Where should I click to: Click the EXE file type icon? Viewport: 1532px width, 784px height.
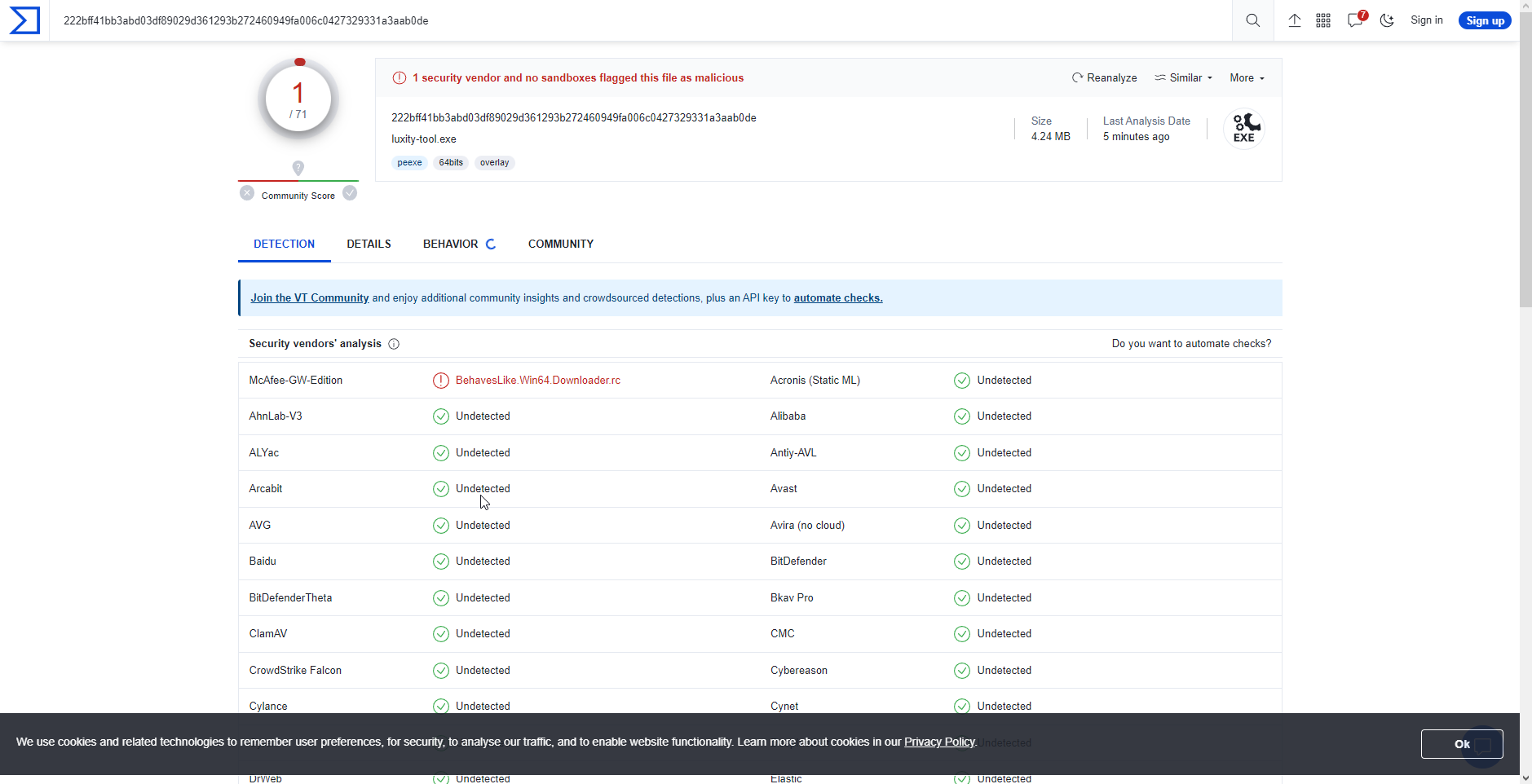pos(1243,129)
